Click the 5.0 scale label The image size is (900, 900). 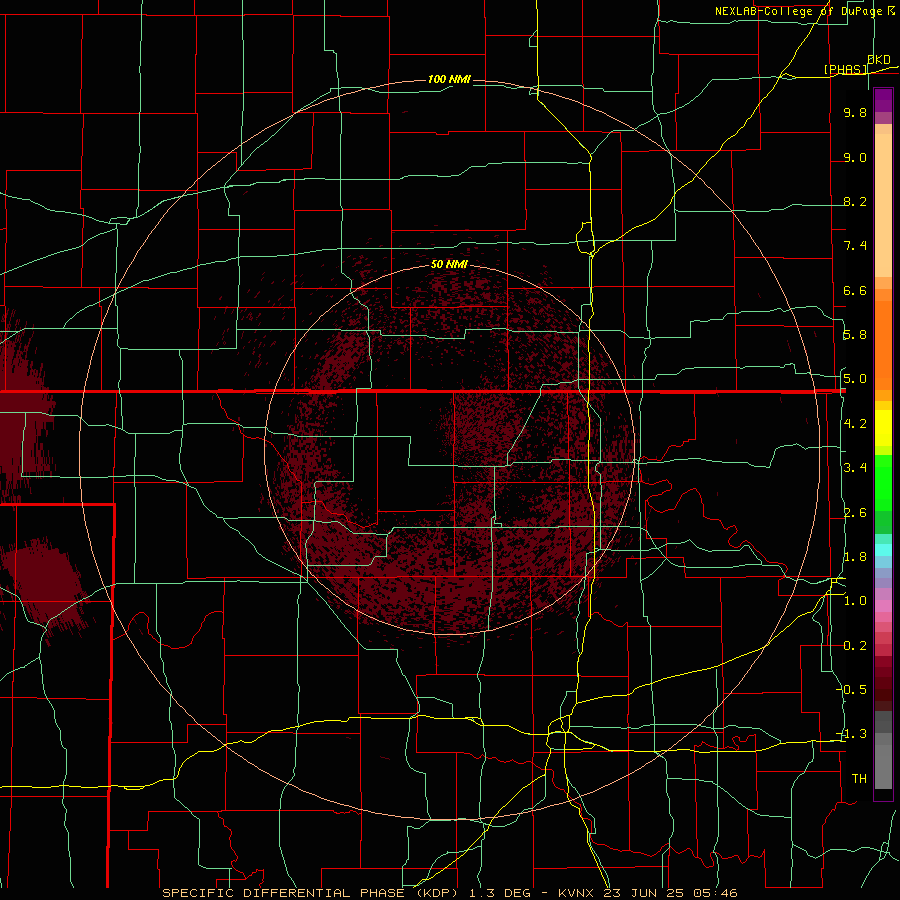coord(855,379)
